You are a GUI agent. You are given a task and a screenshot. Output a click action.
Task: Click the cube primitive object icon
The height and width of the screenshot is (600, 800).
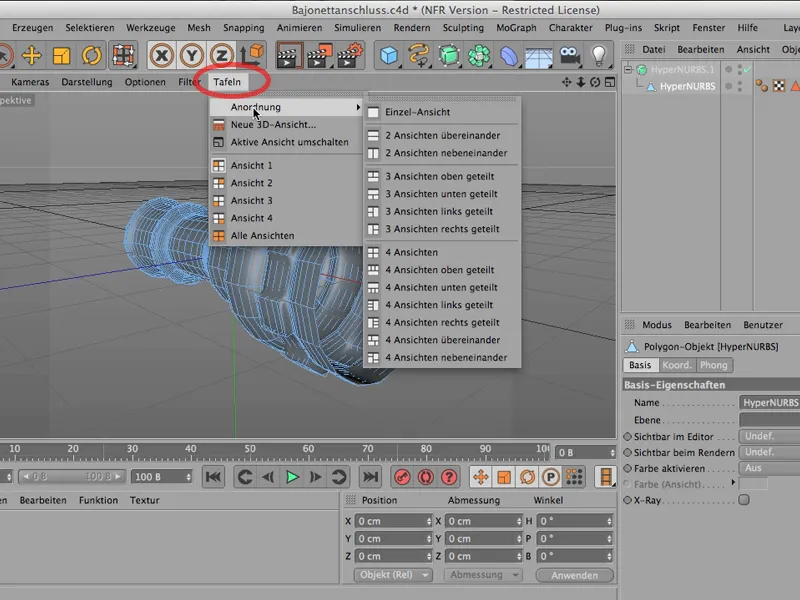tap(389, 55)
